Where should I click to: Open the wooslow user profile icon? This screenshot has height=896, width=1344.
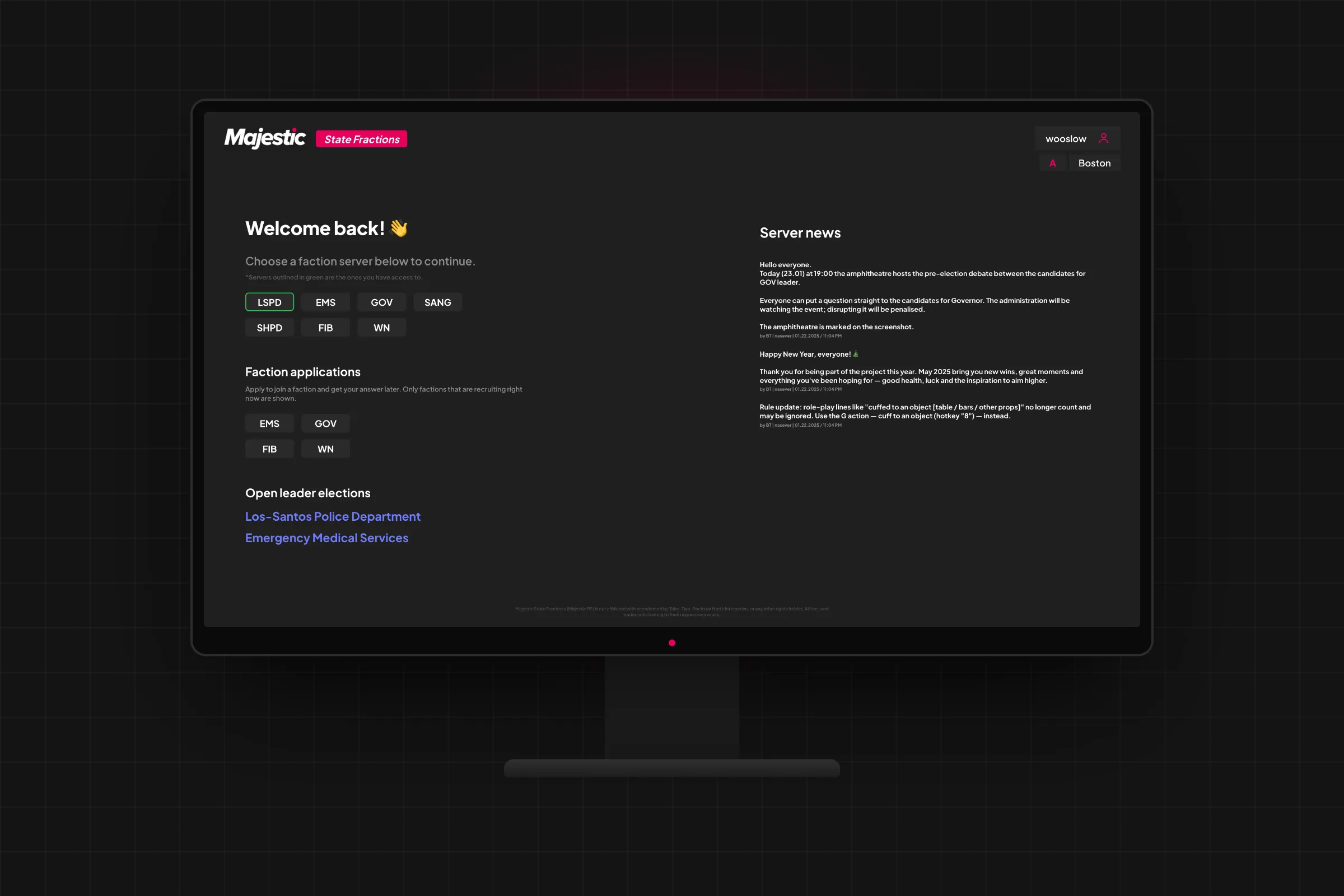point(1103,138)
